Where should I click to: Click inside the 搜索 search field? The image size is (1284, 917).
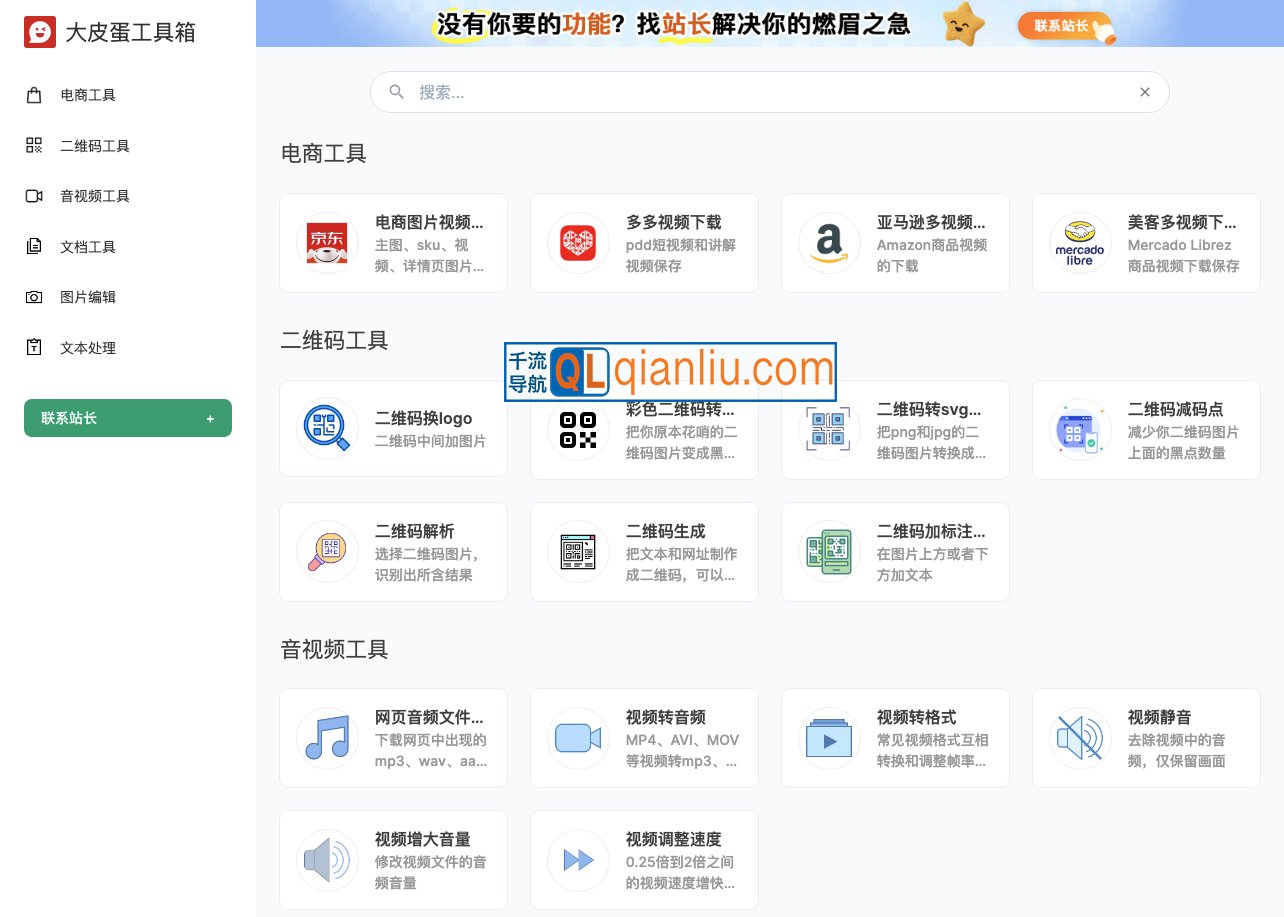[700, 91]
